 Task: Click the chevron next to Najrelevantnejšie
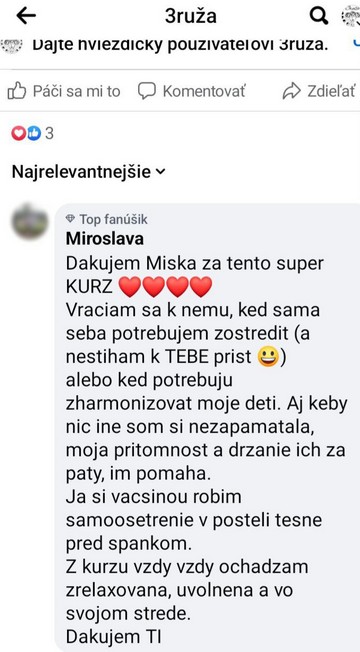(160, 172)
